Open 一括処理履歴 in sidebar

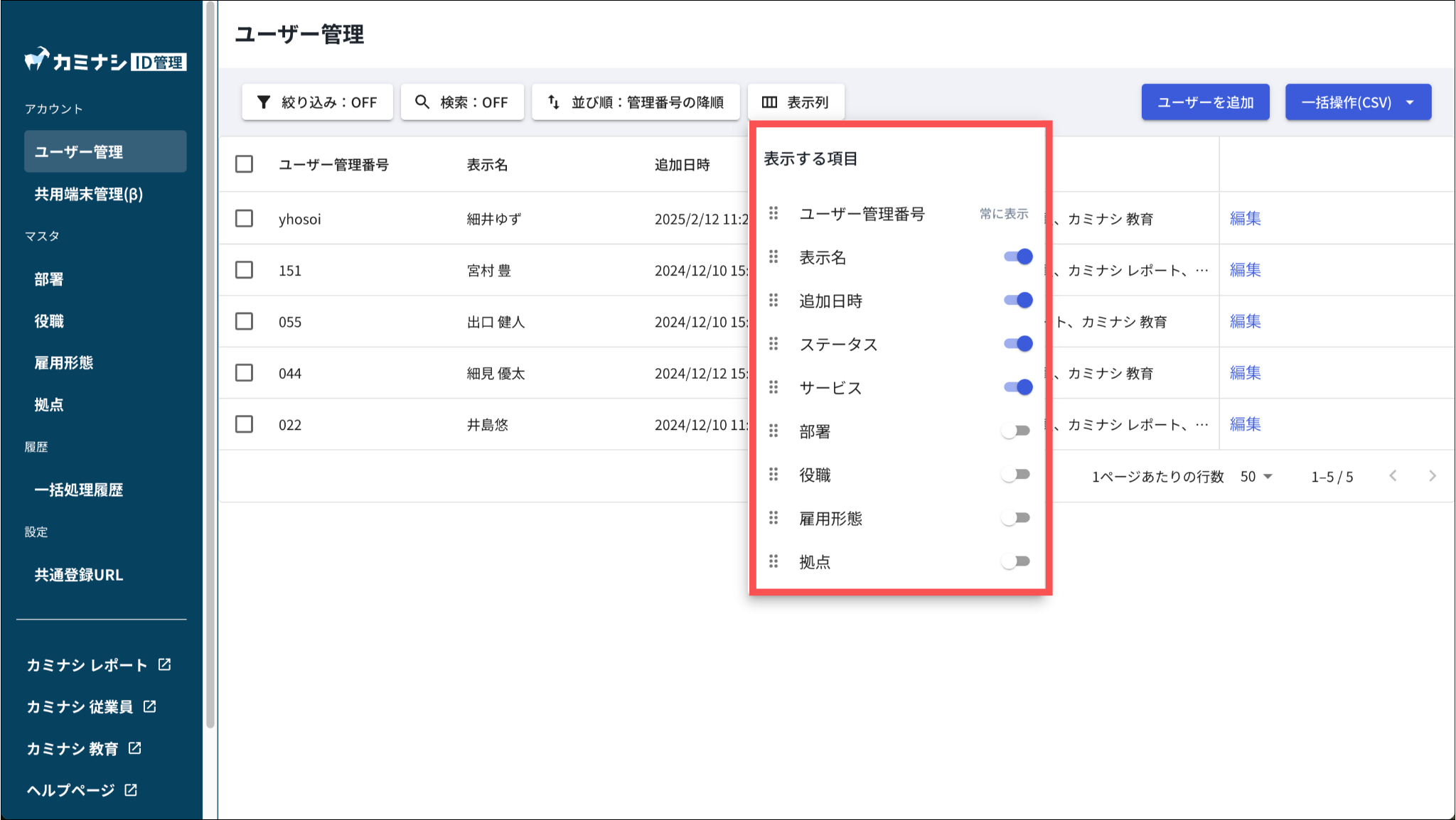pos(79,490)
